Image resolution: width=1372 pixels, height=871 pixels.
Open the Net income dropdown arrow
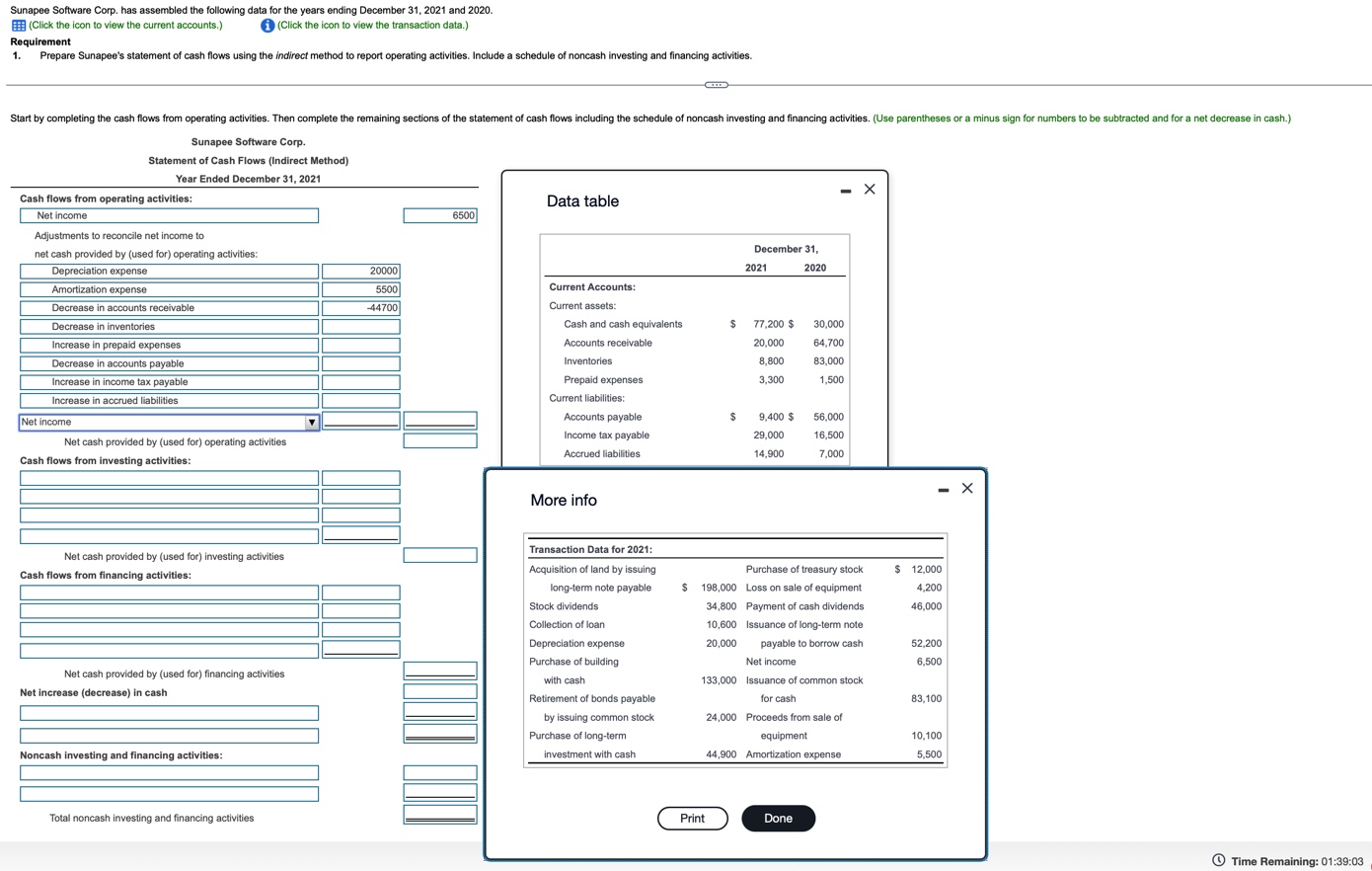(x=312, y=423)
